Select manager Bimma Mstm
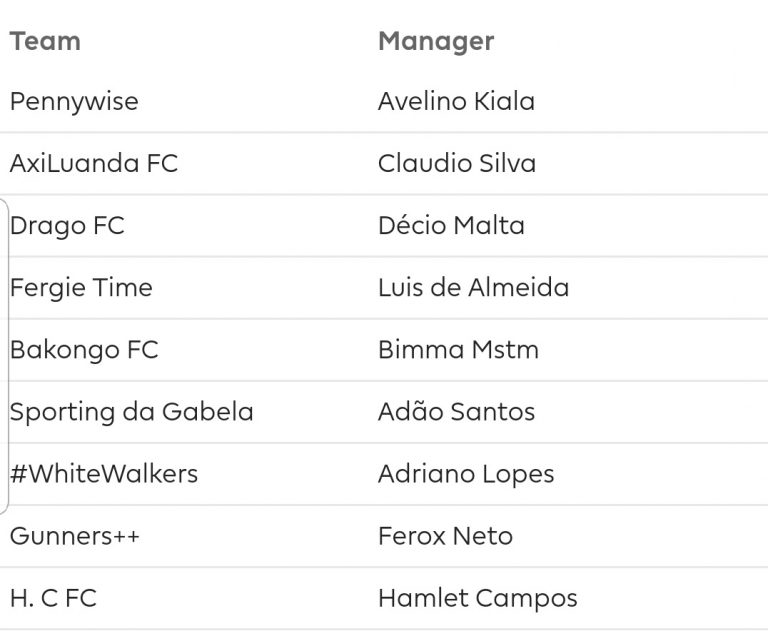 coord(458,350)
